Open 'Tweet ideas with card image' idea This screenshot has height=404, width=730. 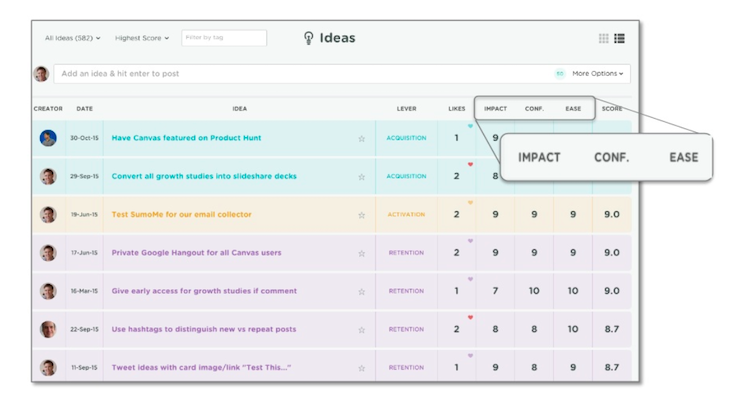coord(201,367)
